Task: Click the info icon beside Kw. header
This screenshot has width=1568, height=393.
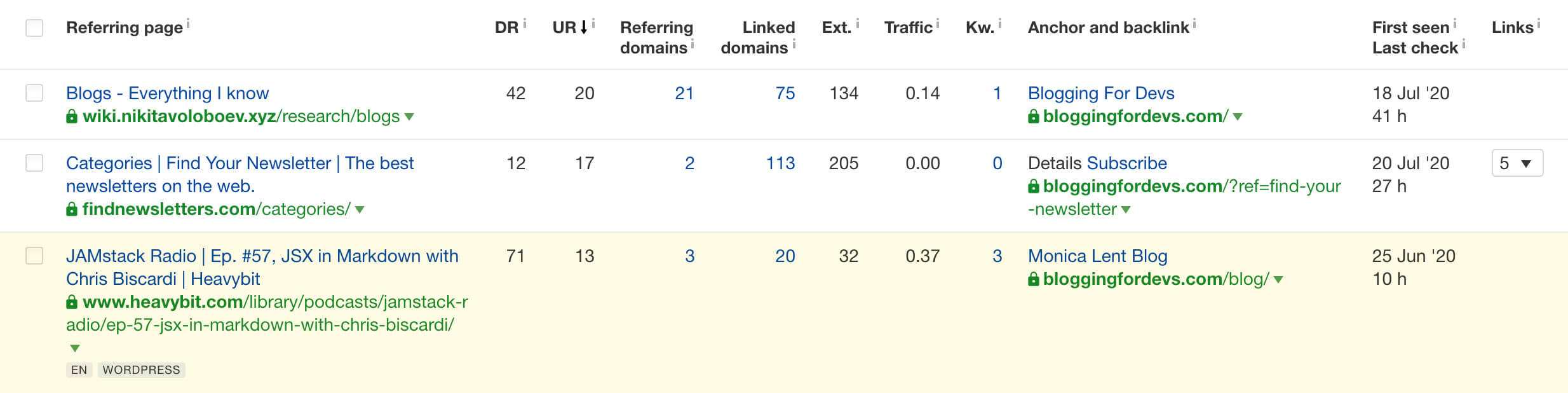Action: tap(1000, 23)
